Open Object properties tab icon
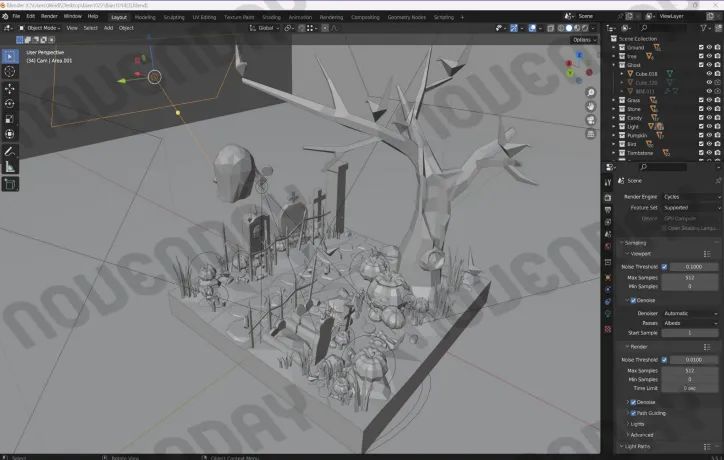 (608, 278)
